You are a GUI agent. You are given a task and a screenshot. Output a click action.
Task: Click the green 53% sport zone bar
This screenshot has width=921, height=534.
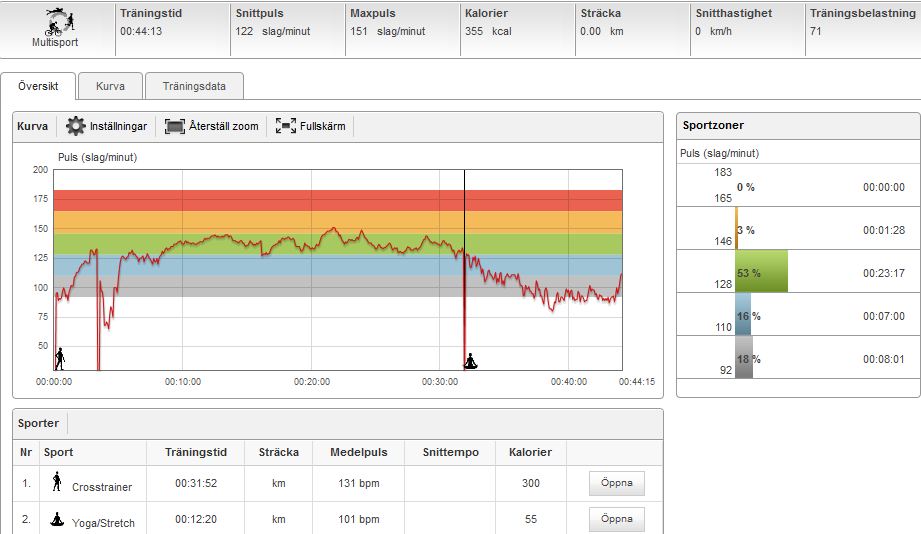pos(761,272)
